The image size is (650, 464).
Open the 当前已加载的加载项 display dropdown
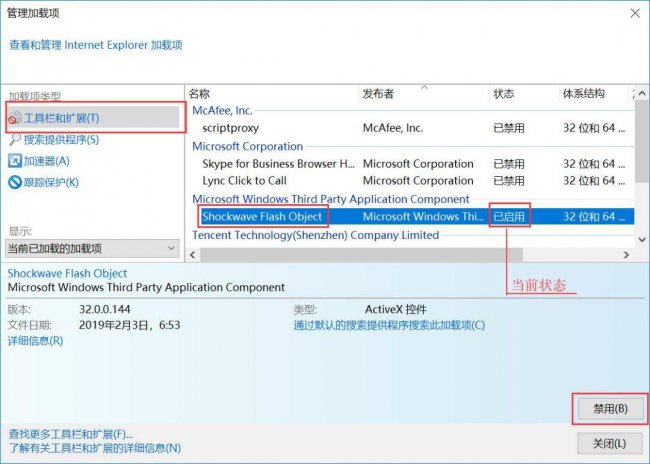pos(92,248)
